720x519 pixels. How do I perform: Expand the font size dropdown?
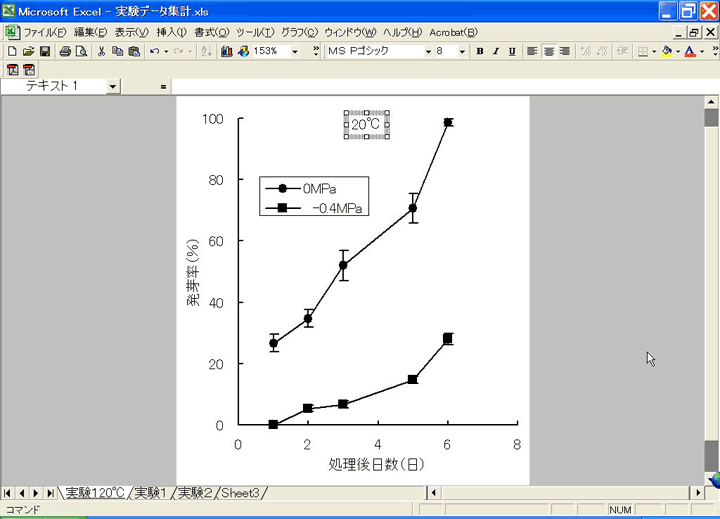tap(461, 51)
